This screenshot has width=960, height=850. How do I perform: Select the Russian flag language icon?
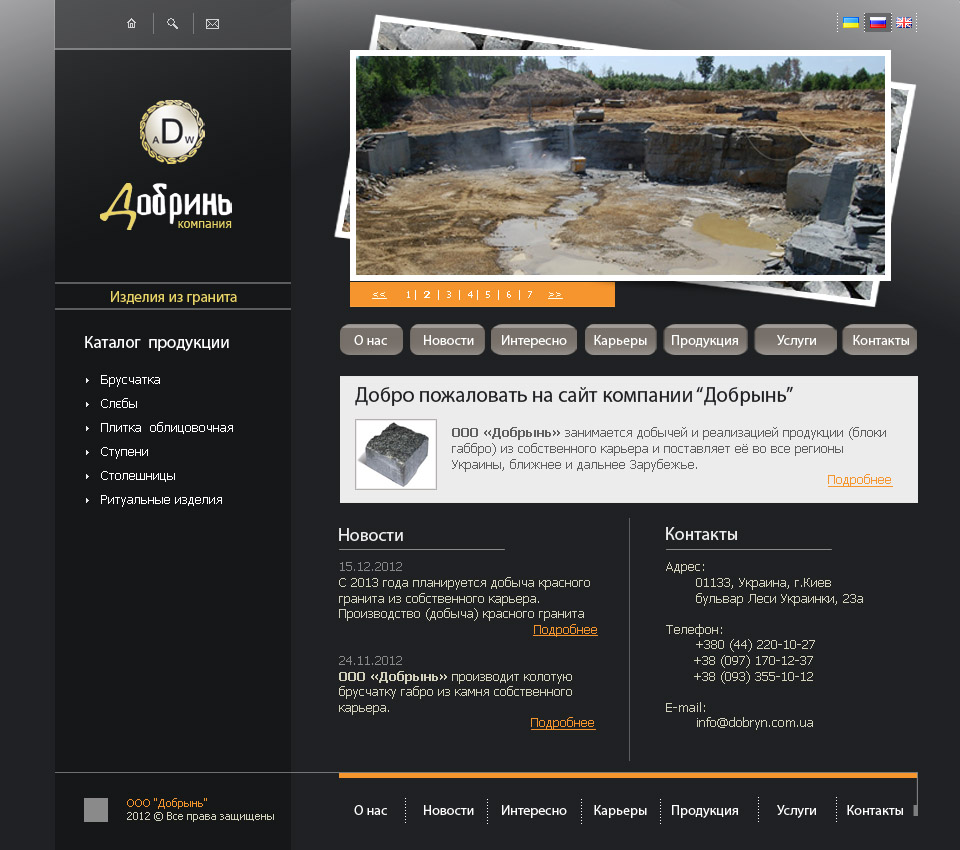point(877,23)
